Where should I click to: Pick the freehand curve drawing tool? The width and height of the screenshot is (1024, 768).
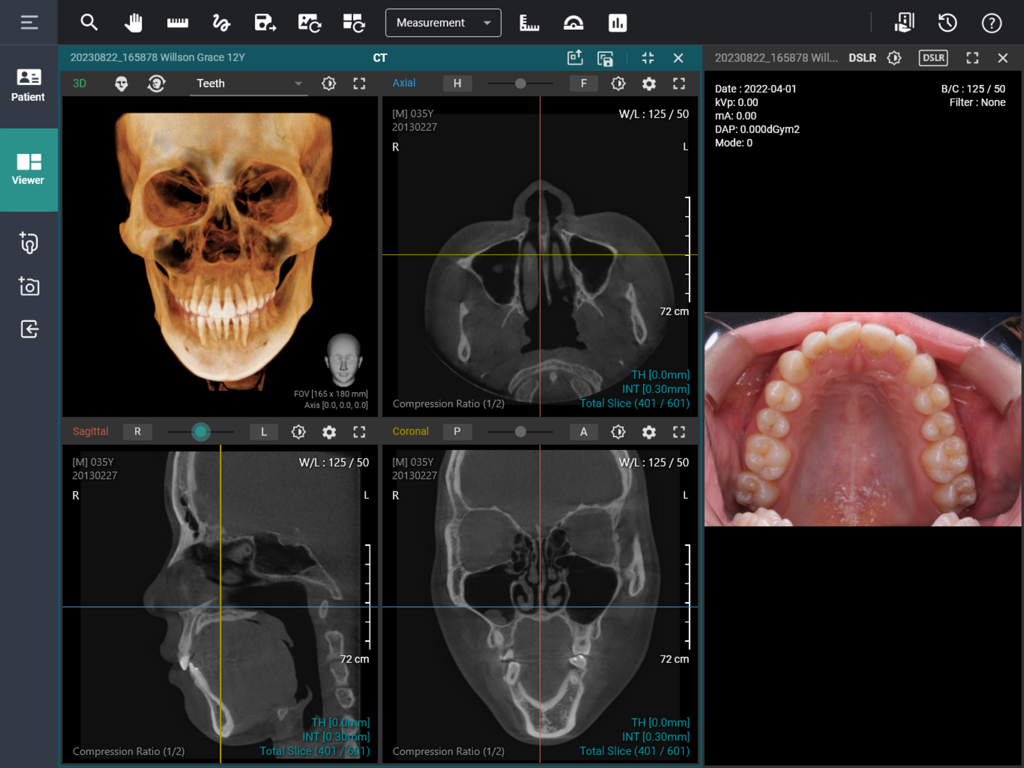coord(221,22)
